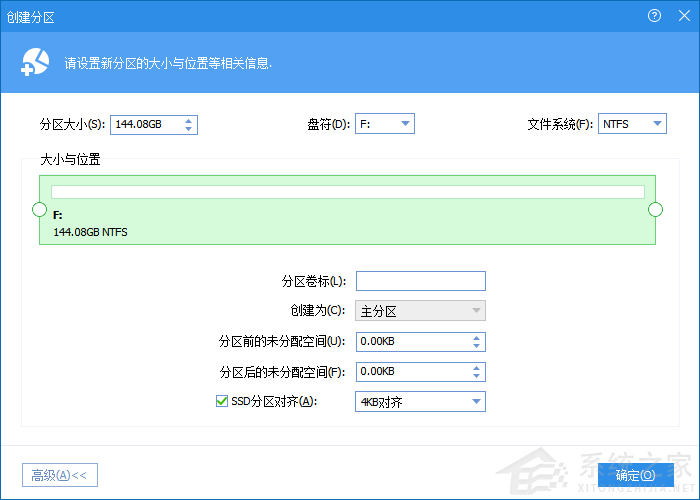Click the partition pie chart header icon

coord(34,63)
